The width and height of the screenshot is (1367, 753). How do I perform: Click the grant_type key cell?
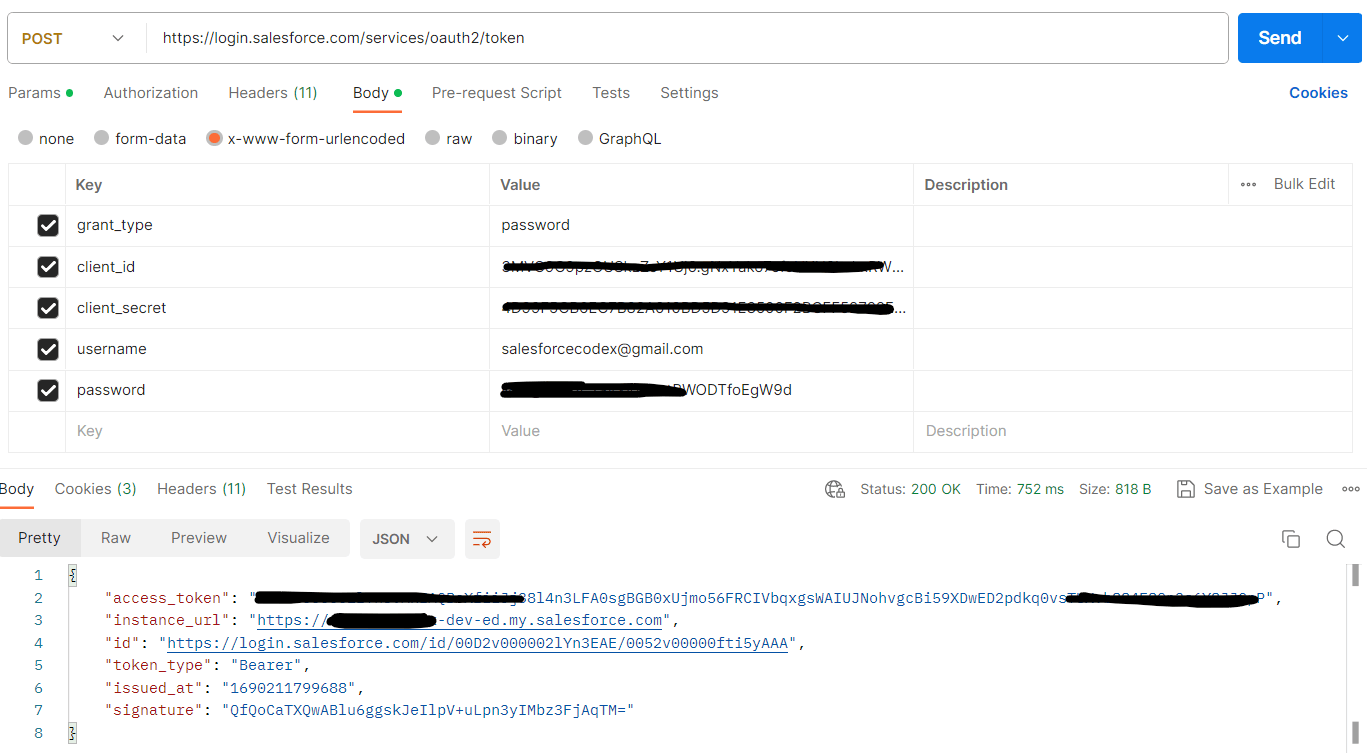278,226
